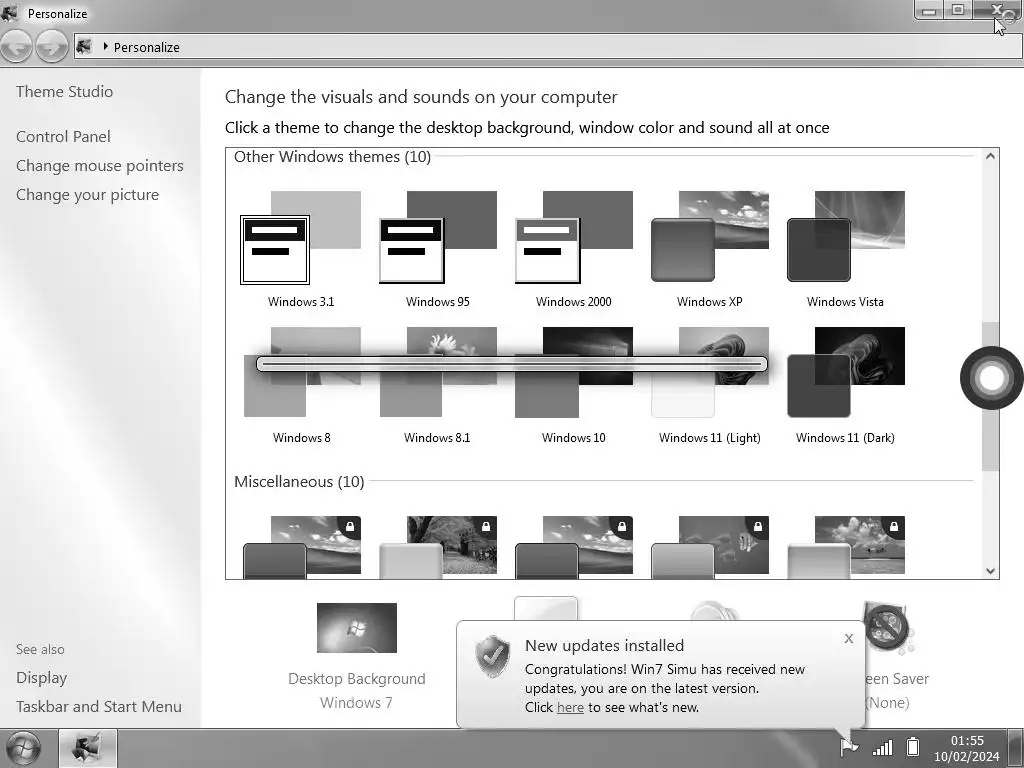Select the Windows 3.1 theme

(301, 249)
